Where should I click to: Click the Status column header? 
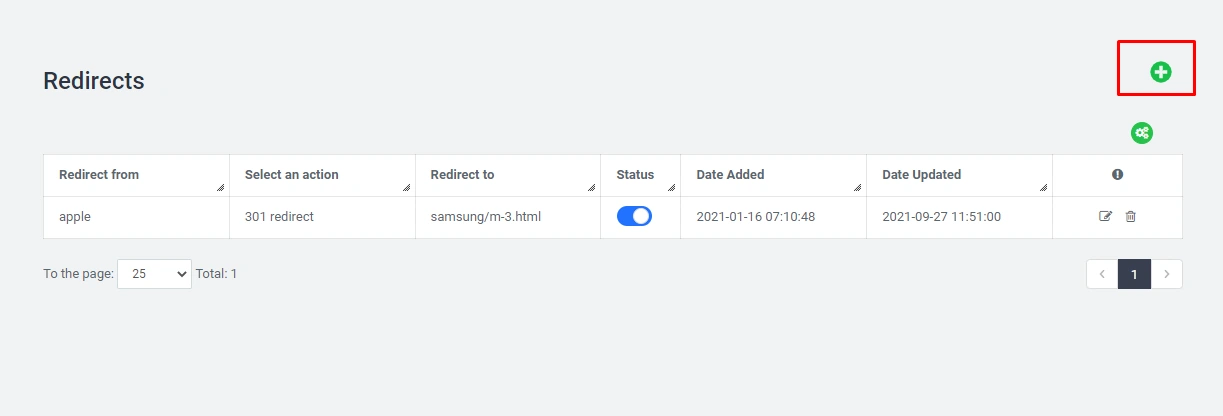coord(635,174)
